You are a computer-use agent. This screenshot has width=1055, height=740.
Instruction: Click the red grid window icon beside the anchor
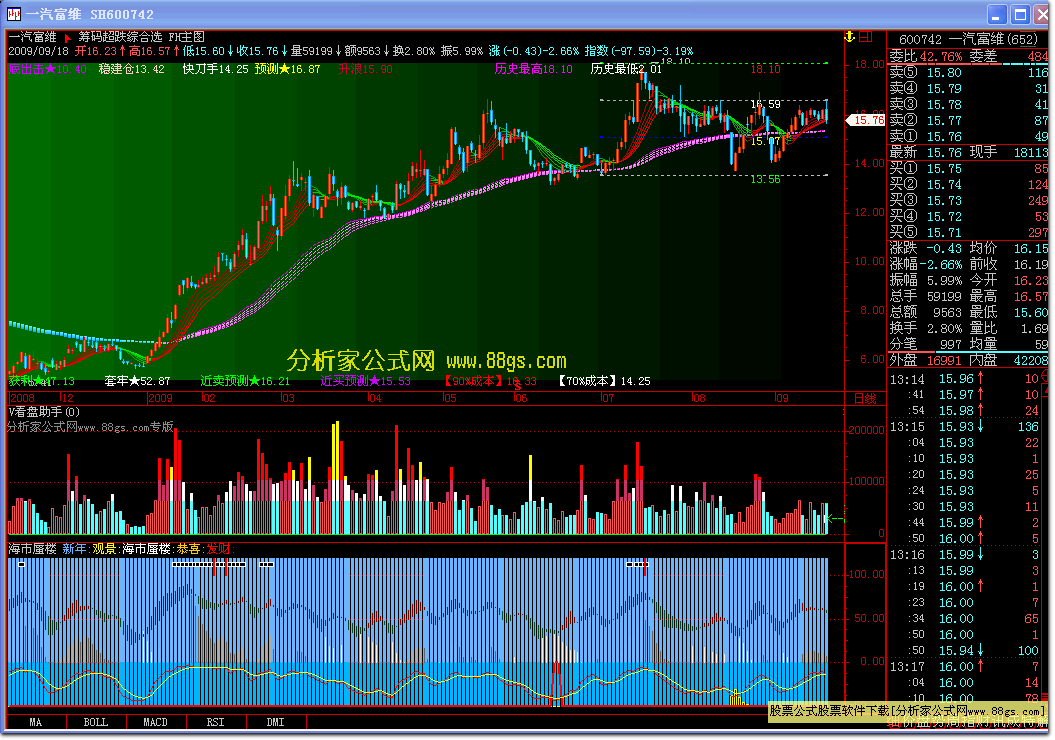click(x=865, y=36)
